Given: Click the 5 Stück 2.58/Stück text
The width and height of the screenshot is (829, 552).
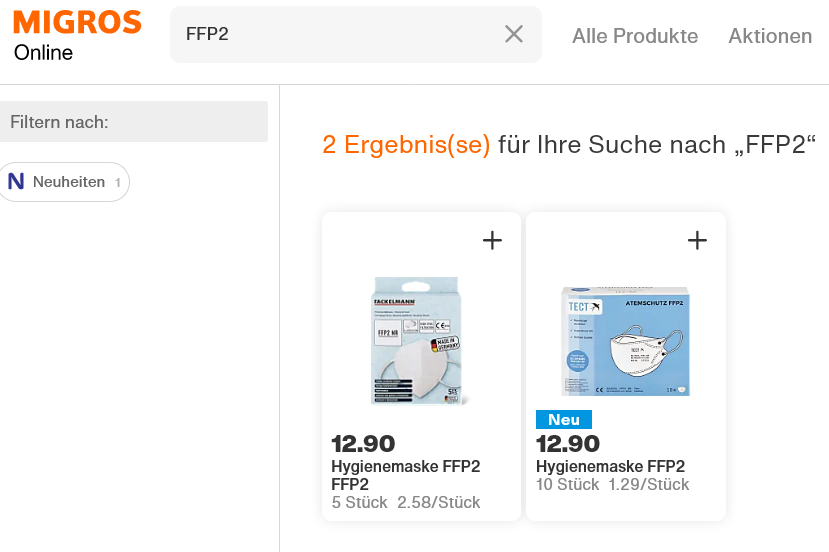Looking at the screenshot, I should tap(406, 502).
